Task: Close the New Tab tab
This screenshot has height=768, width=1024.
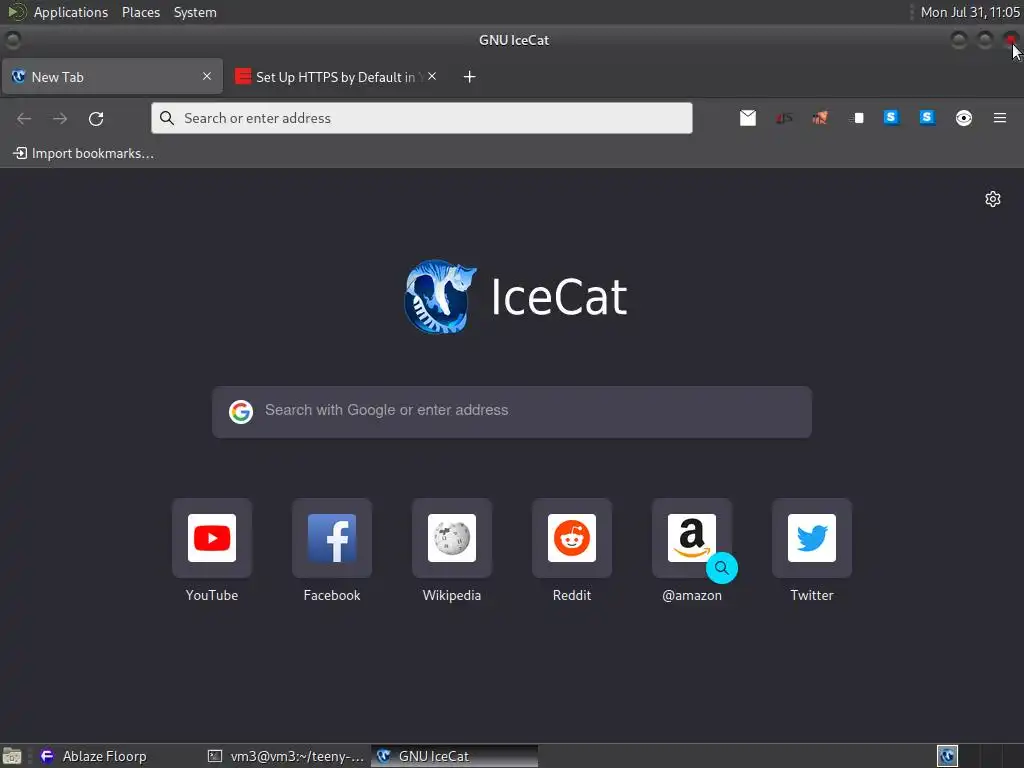Action: coord(207,76)
